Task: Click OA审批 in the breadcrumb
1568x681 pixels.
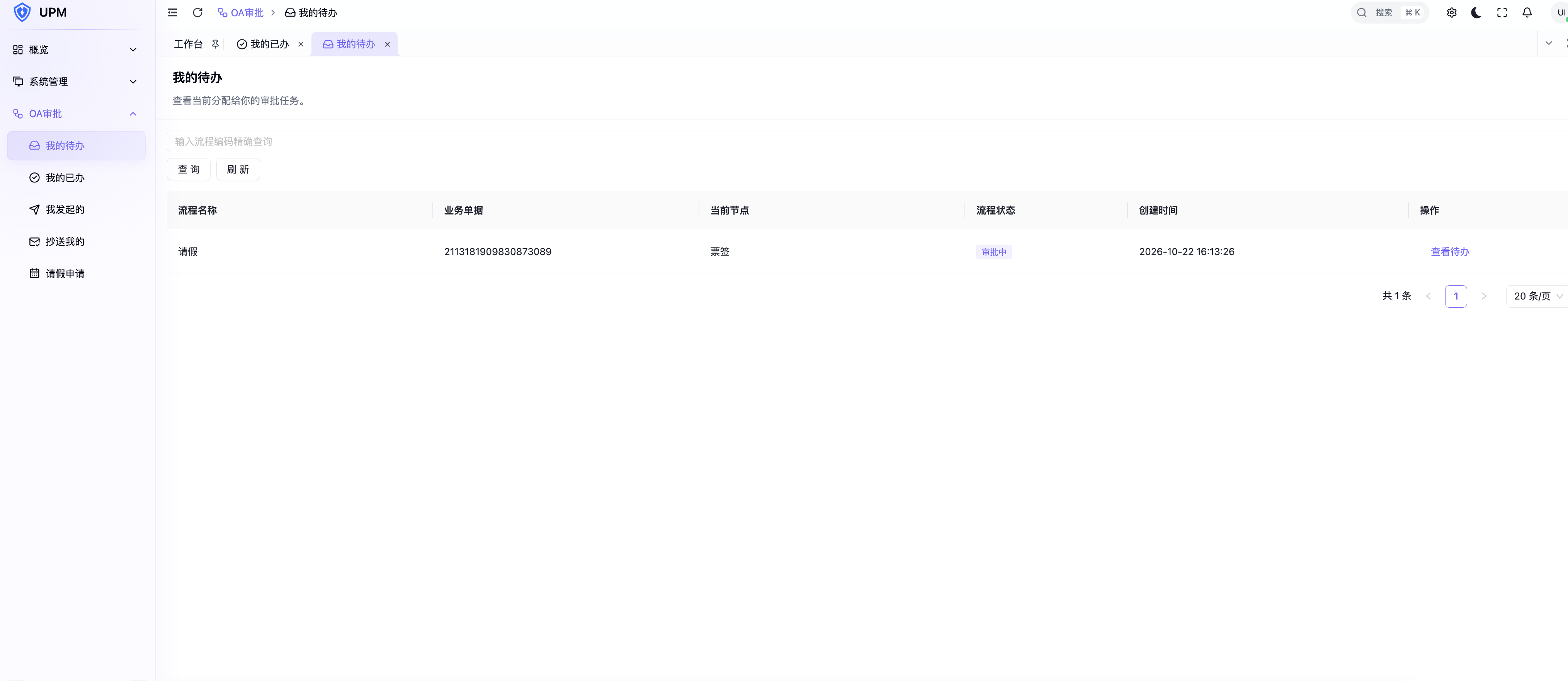Action: click(241, 13)
